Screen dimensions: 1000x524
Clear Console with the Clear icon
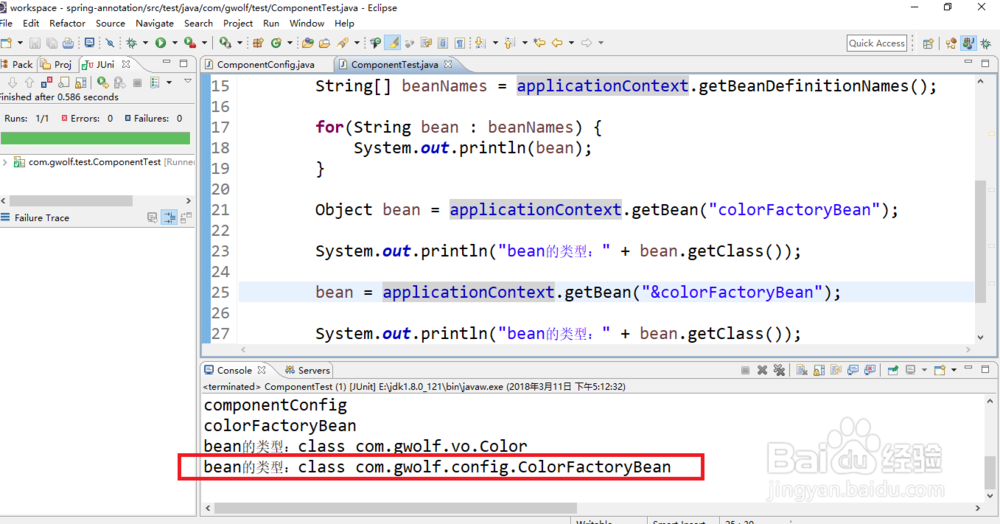[802, 370]
